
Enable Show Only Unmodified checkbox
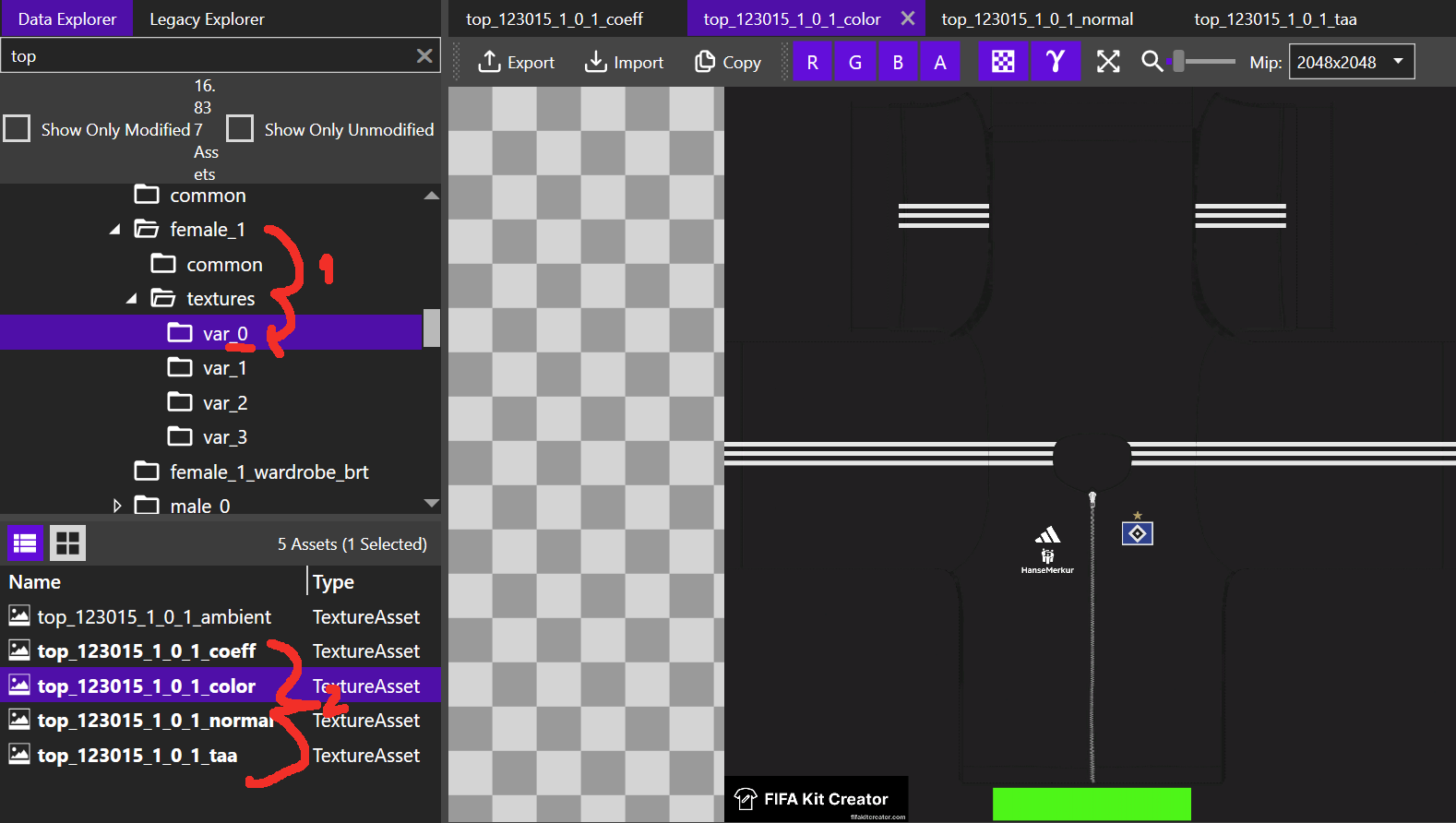pos(240,128)
